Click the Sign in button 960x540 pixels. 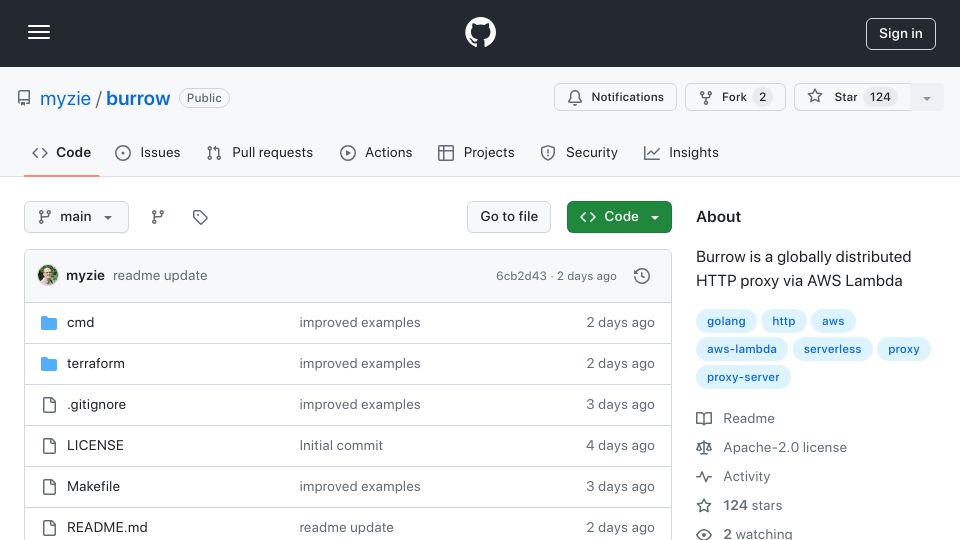[901, 34]
